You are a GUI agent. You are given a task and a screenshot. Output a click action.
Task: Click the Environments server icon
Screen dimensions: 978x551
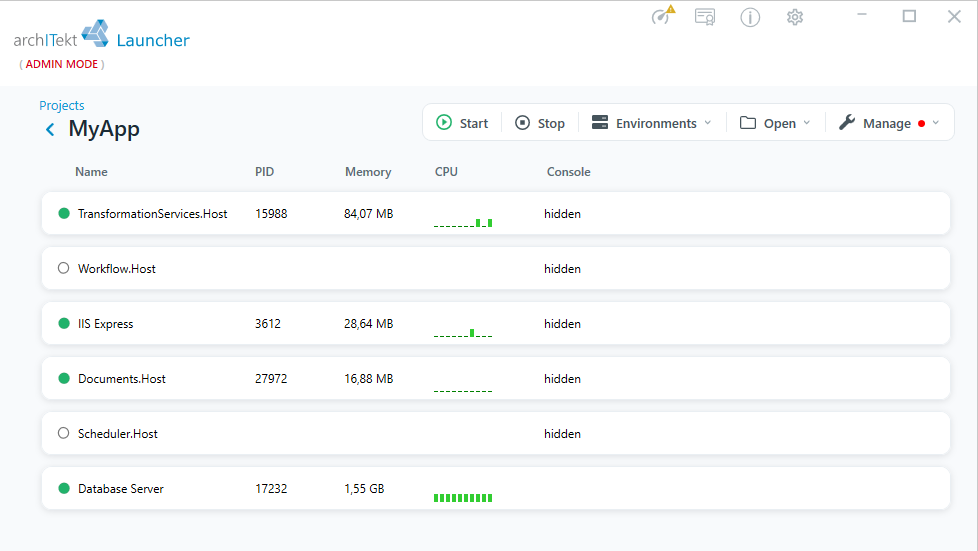(599, 122)
